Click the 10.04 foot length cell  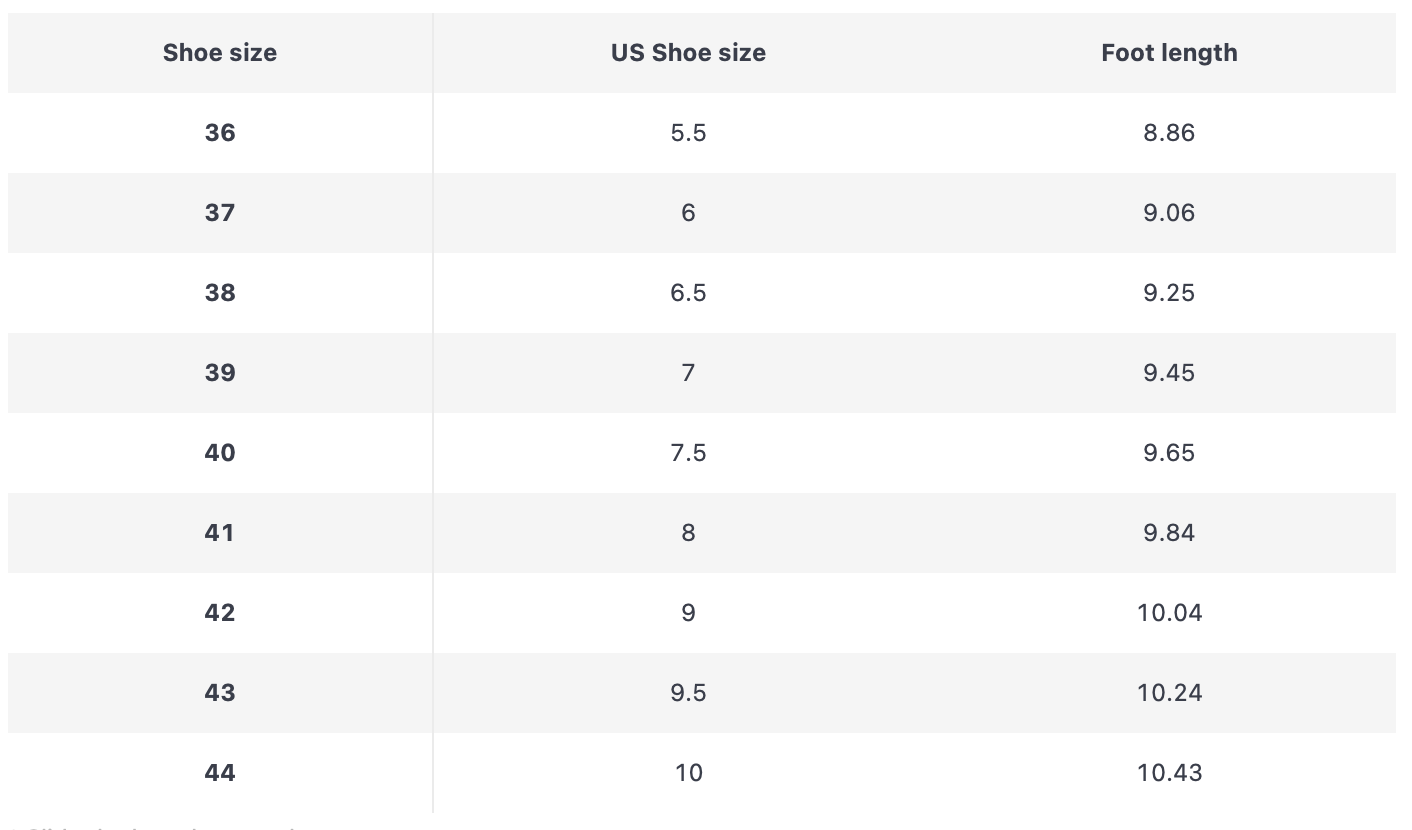[1169, 613]
